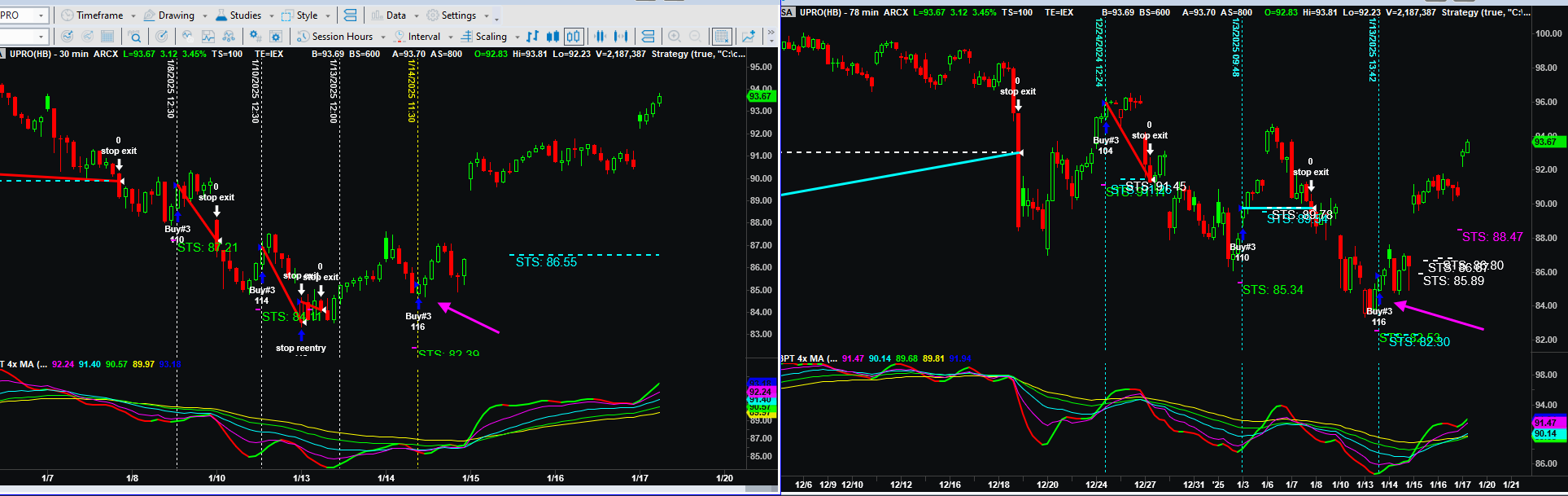Open the Studies menu
The image size is (1568, 496).
(x=239, y=15)
